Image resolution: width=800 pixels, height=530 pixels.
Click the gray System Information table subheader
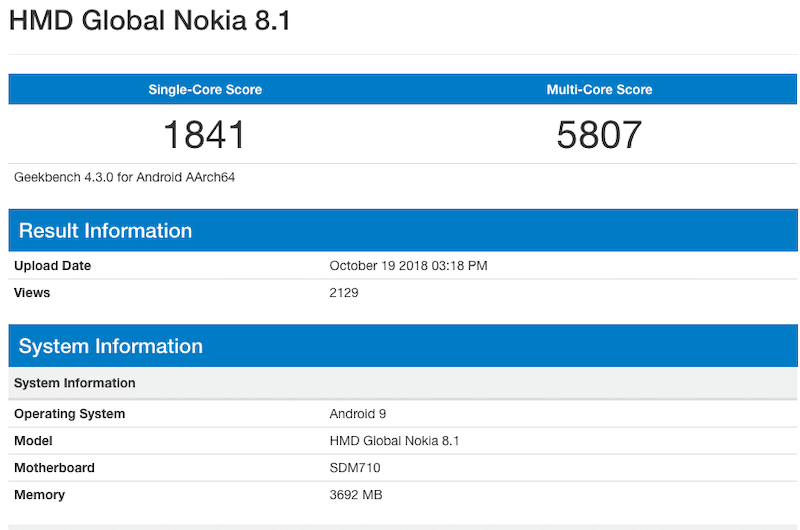click(x=403, y=383)
